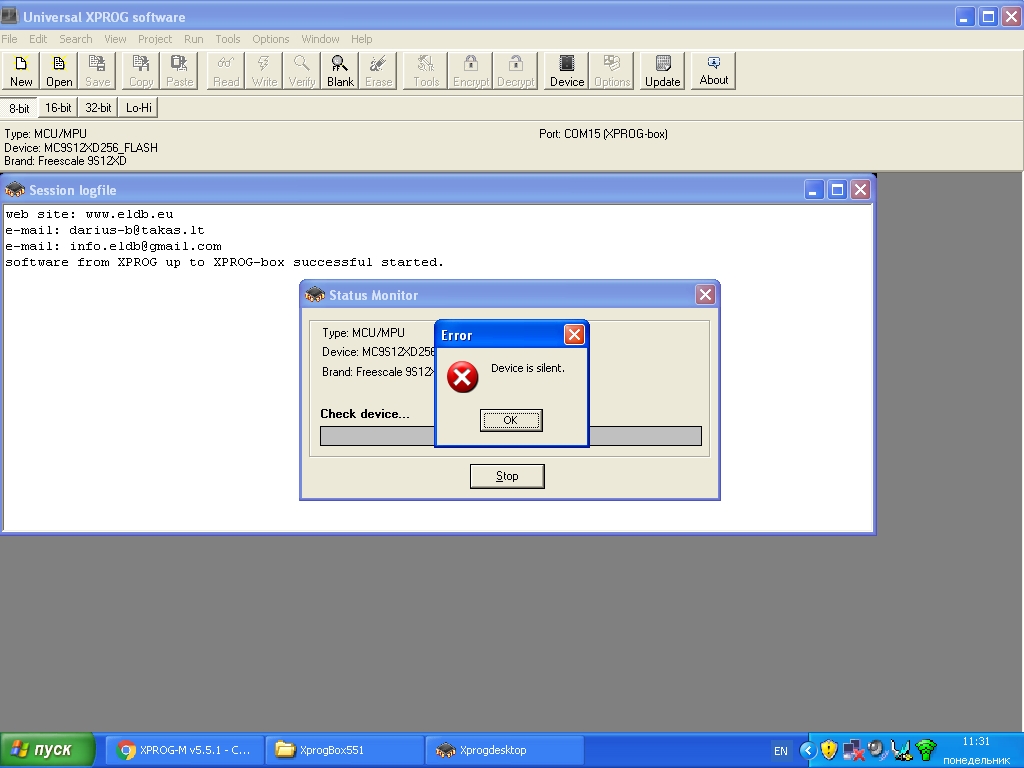Click the Status Monitor chip icon

pos(315,295)
